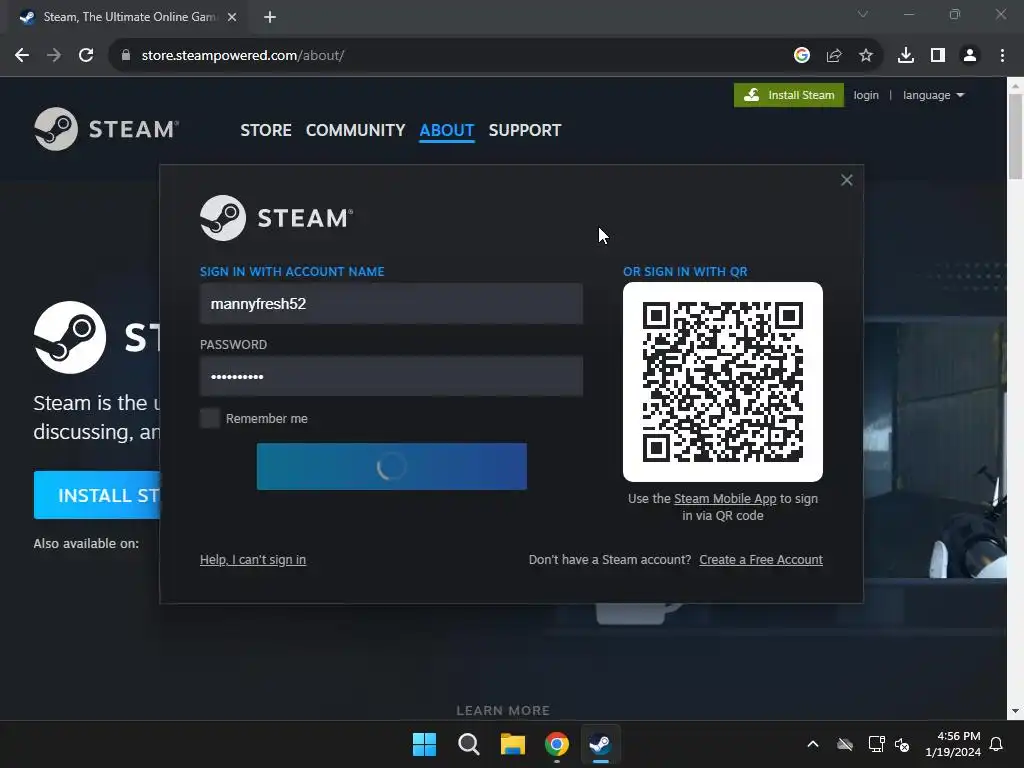This screenshot has height=768, width=1024.
Task: Expand the language dropdown
Action: [x=933, y=95]
